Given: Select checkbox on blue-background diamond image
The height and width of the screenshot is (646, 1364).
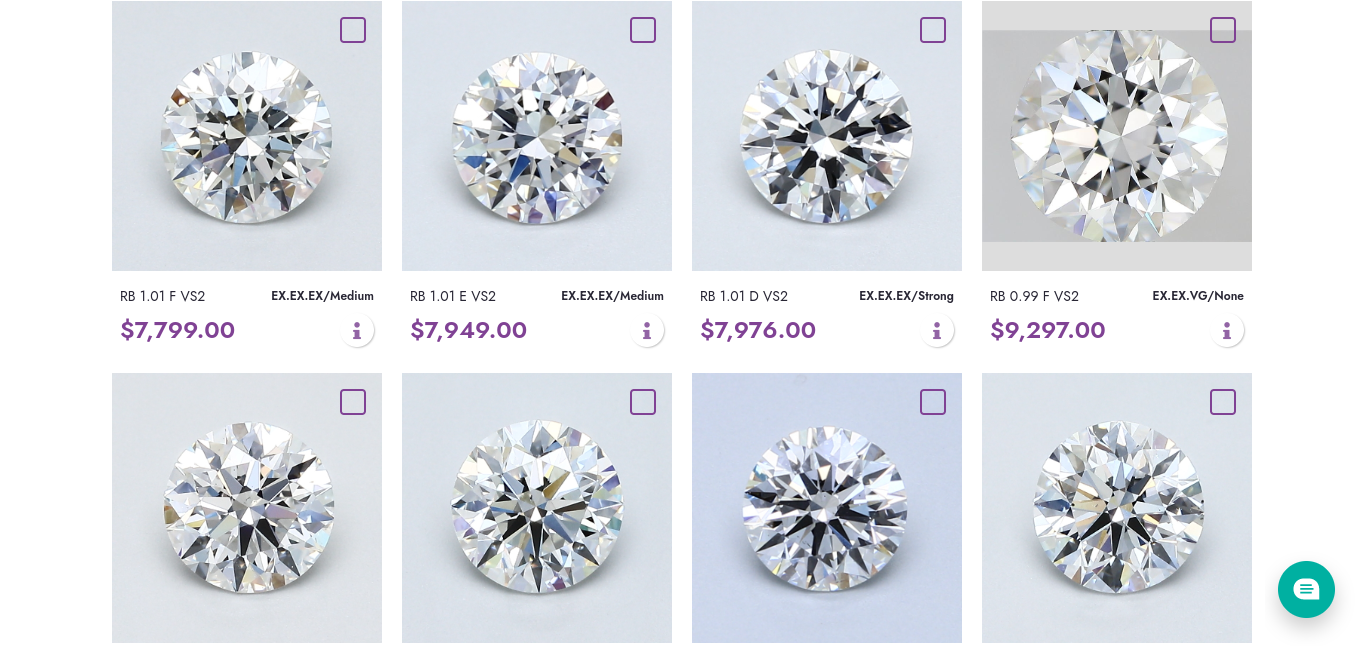Looking at the screenshot, I should click(933, 402).
